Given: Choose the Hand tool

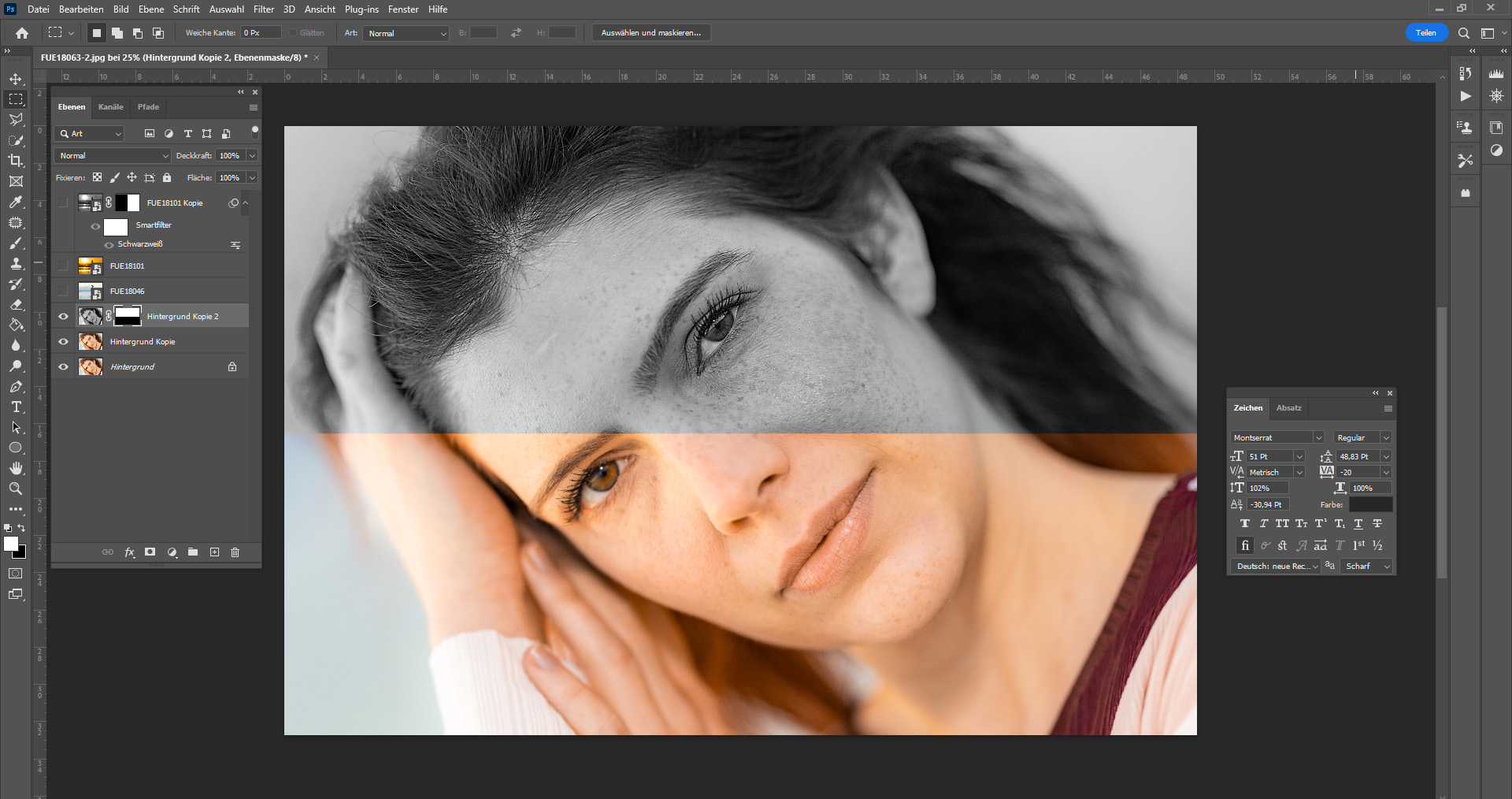Looking at the screenshot, I should pos(16,469).
